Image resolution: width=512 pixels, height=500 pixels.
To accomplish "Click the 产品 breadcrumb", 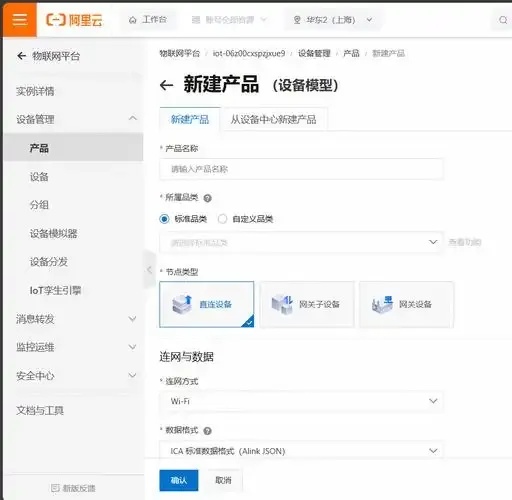I will (x=351, y=53).
